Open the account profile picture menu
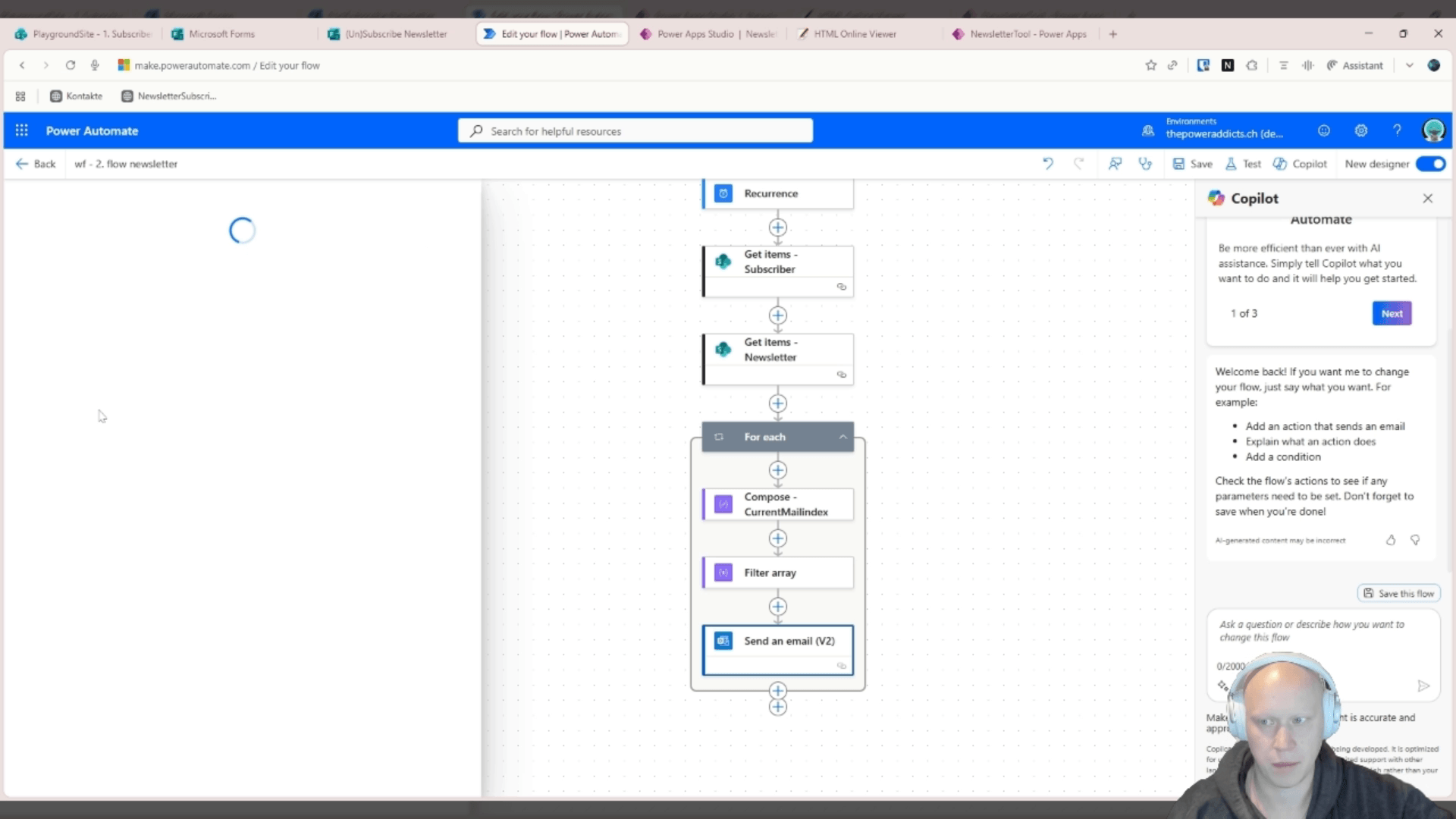The width and height of the screenshot is (1456, 819). [1433, 130]
